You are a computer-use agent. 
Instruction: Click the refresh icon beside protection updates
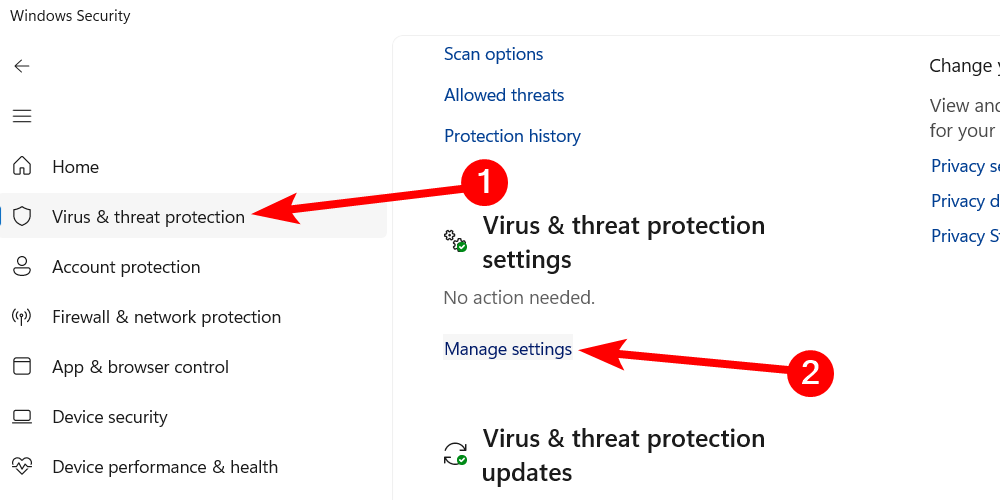coord(455,454)
